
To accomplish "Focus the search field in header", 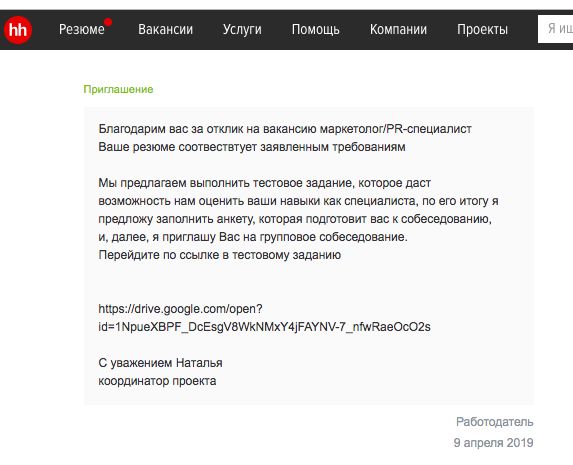I will tap(555, 29).
